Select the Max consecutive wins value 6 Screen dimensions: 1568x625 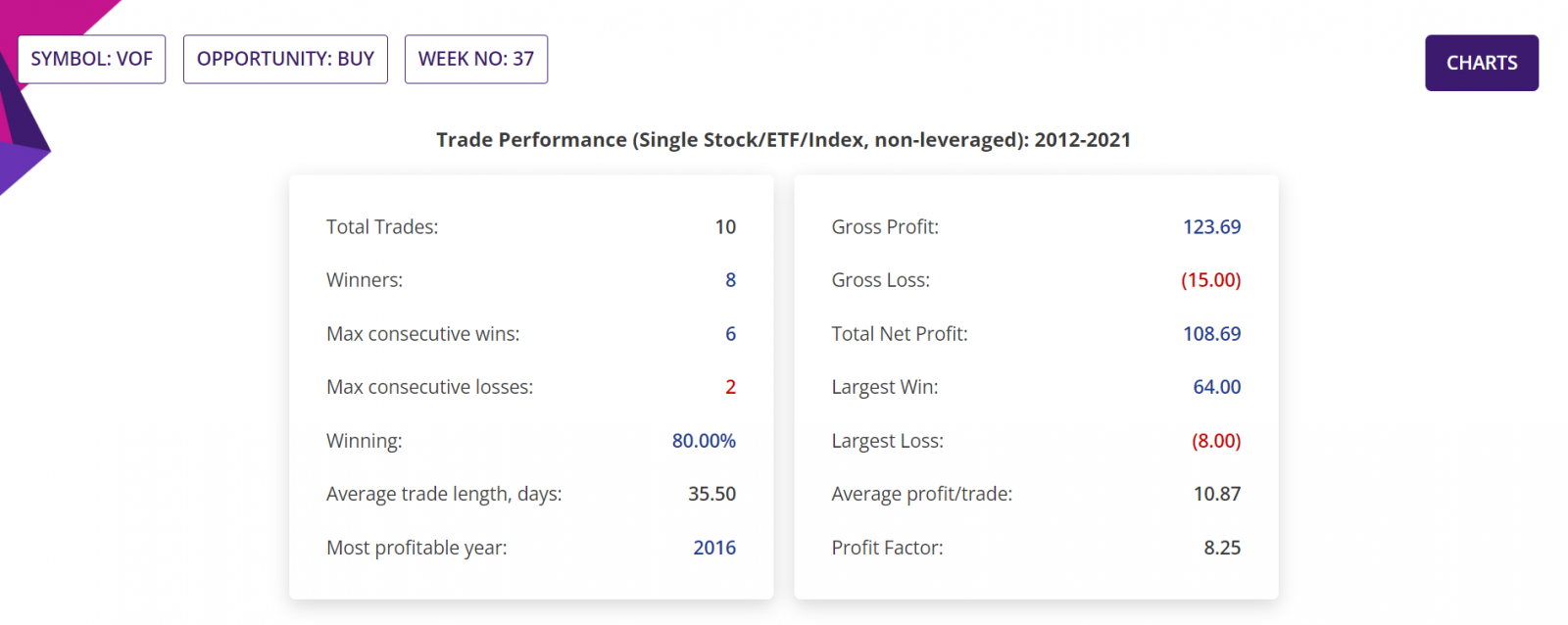(x=730, y=334)
